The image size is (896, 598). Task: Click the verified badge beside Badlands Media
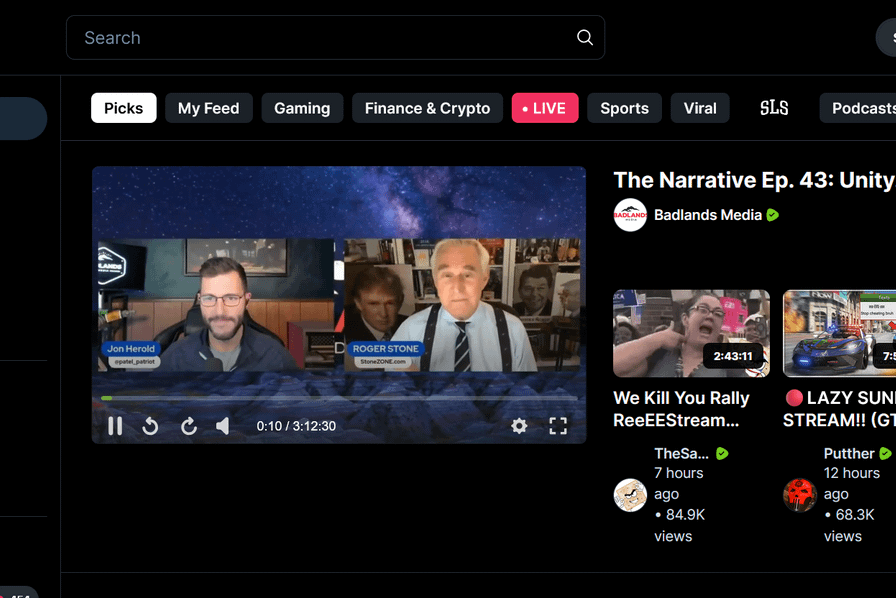click(x=771, y=214)
